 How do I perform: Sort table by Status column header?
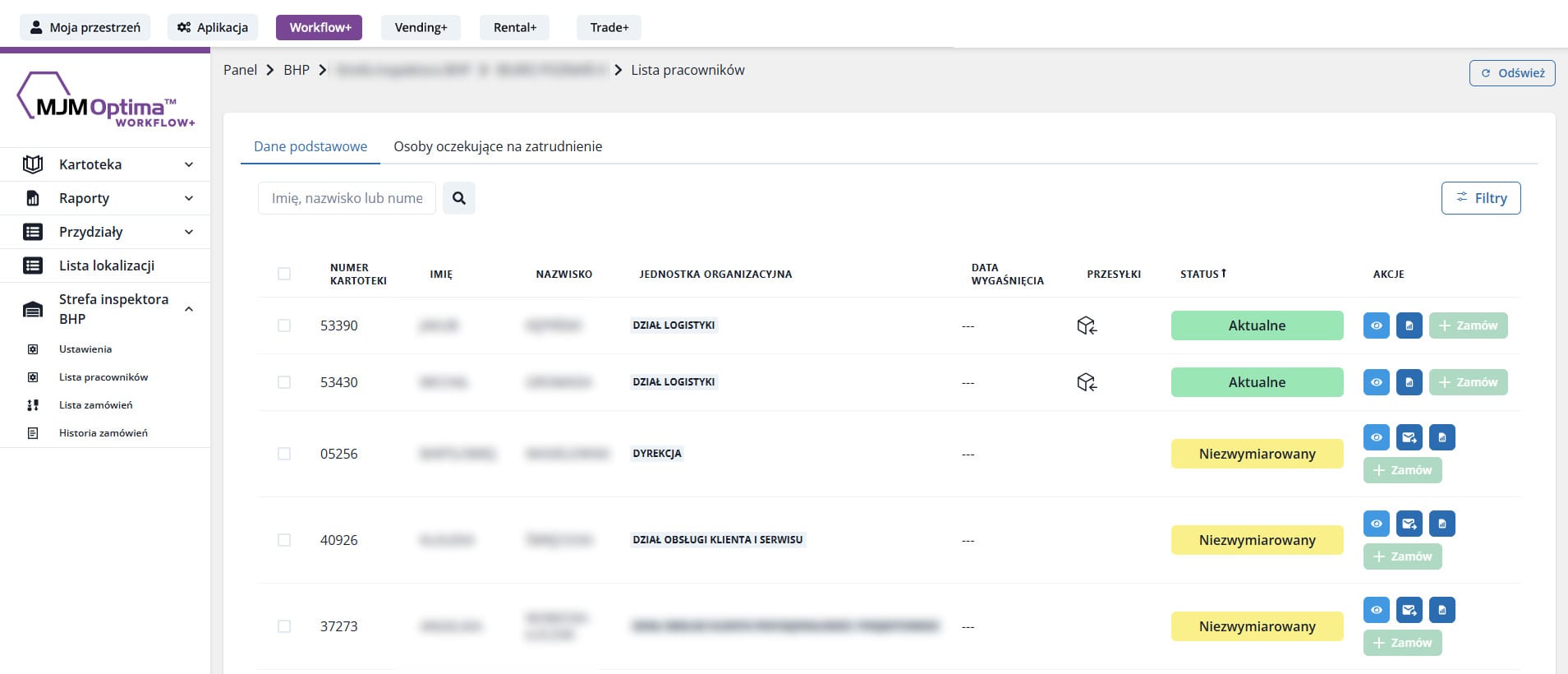[x=1202, y=274]
